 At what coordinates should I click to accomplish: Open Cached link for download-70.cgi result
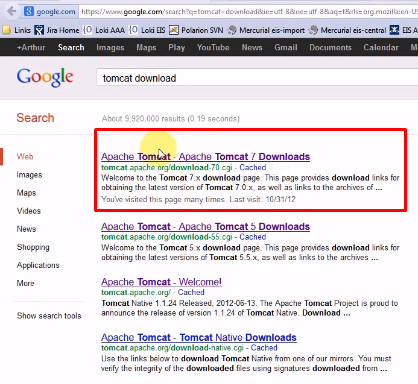[x=253, y=167]
